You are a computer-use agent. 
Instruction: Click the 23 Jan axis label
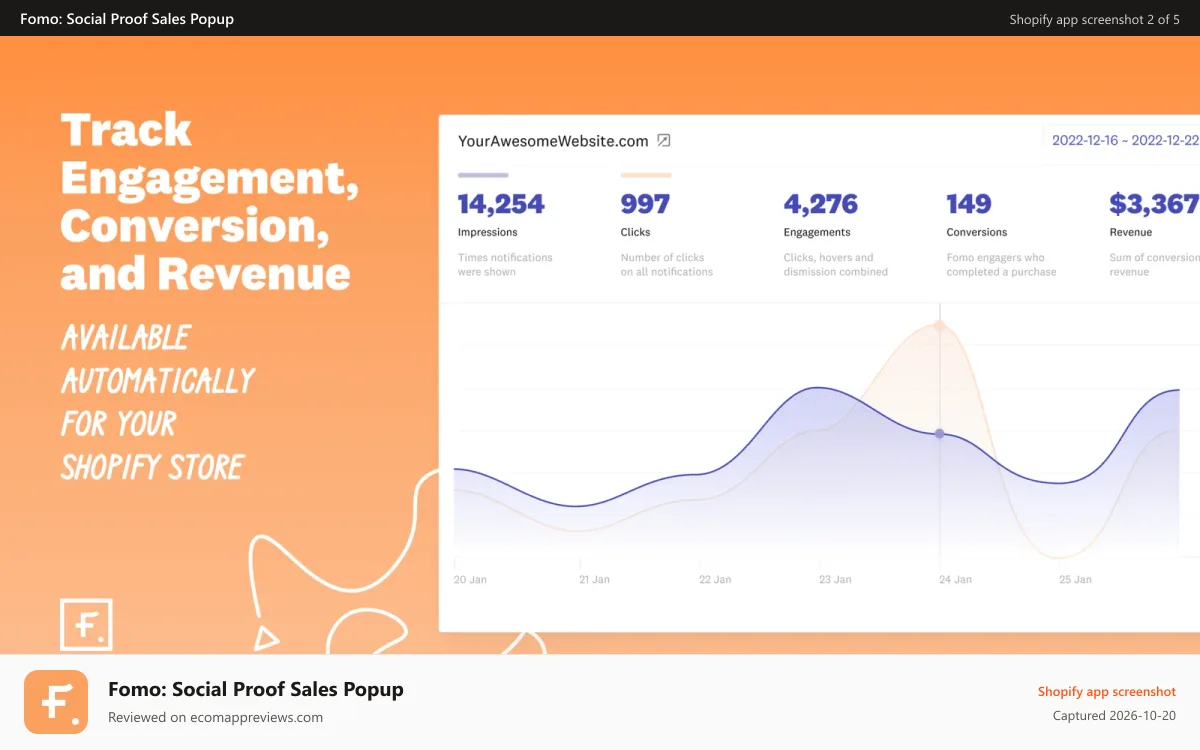coord(835,579)
